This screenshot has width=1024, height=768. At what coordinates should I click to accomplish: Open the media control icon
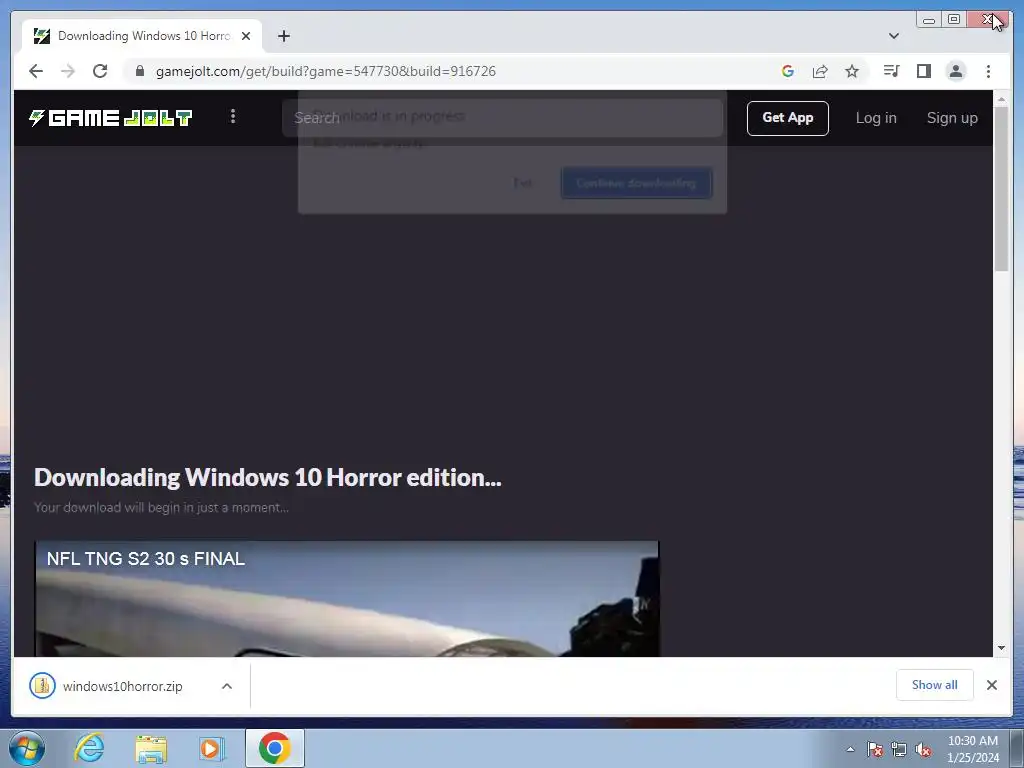891,71
